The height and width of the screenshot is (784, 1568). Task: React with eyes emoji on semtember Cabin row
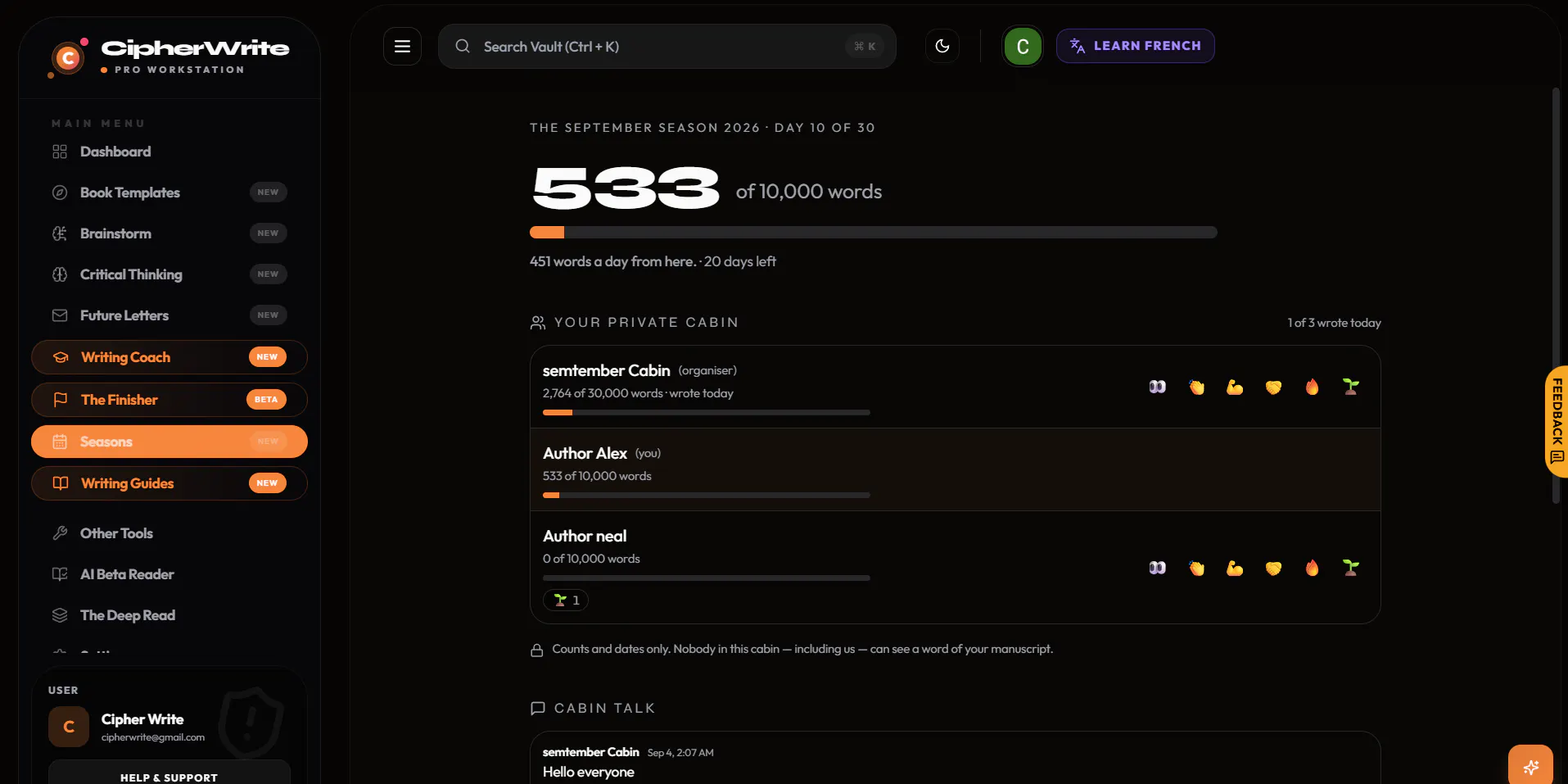click(x=1157, y=387)
